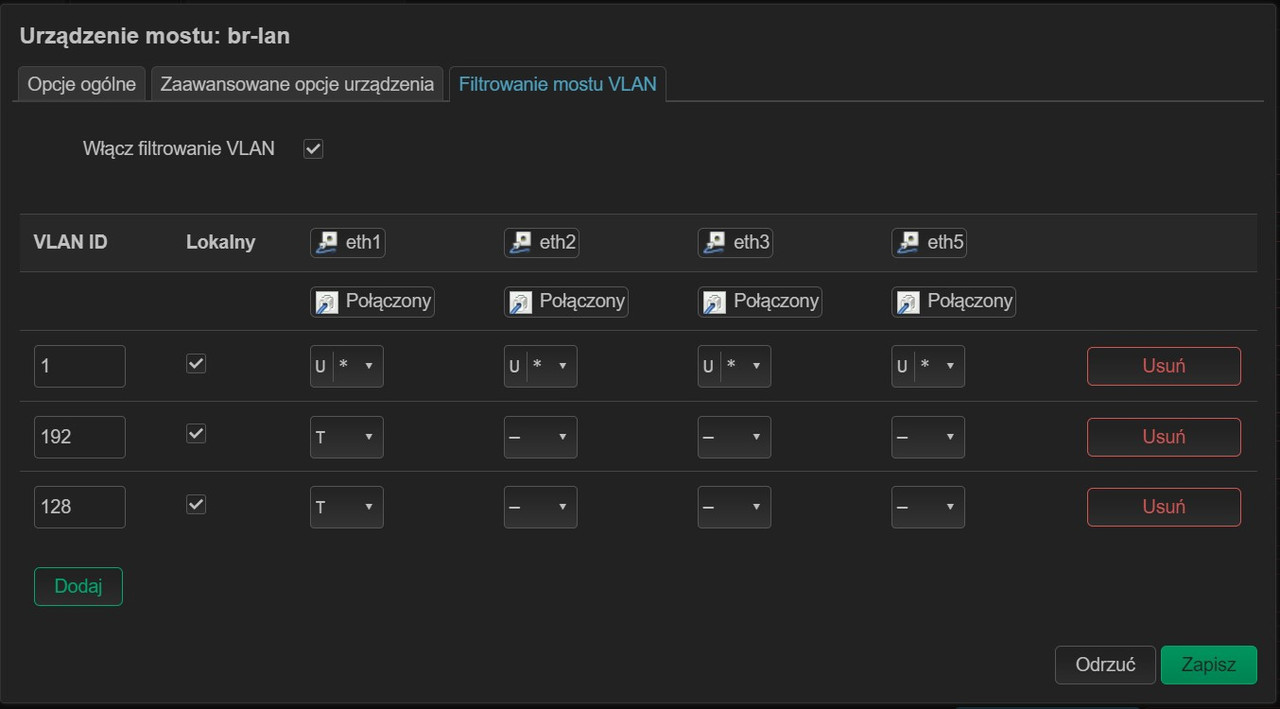Image resolution: width=1280 pixels, height=709 pixels.
Task: Uncheck Lokalny for VLAN 192
Action: pyautogui.click(x=196, y=434)
